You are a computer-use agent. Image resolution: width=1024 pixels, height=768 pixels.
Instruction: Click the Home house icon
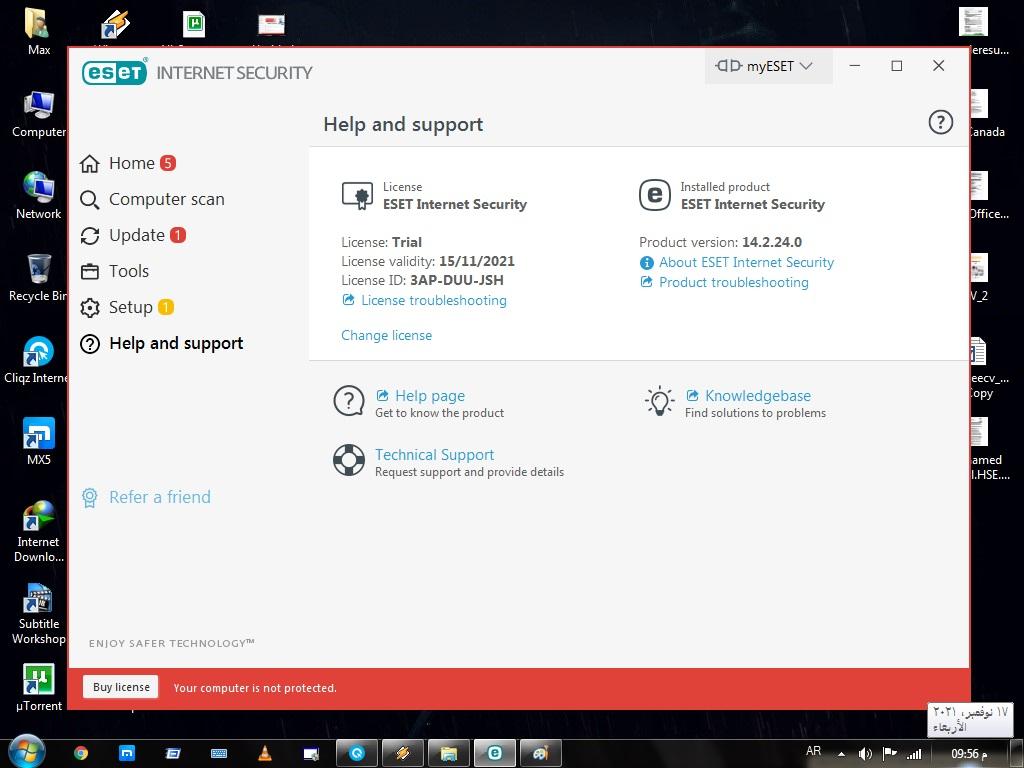[89, 163]
